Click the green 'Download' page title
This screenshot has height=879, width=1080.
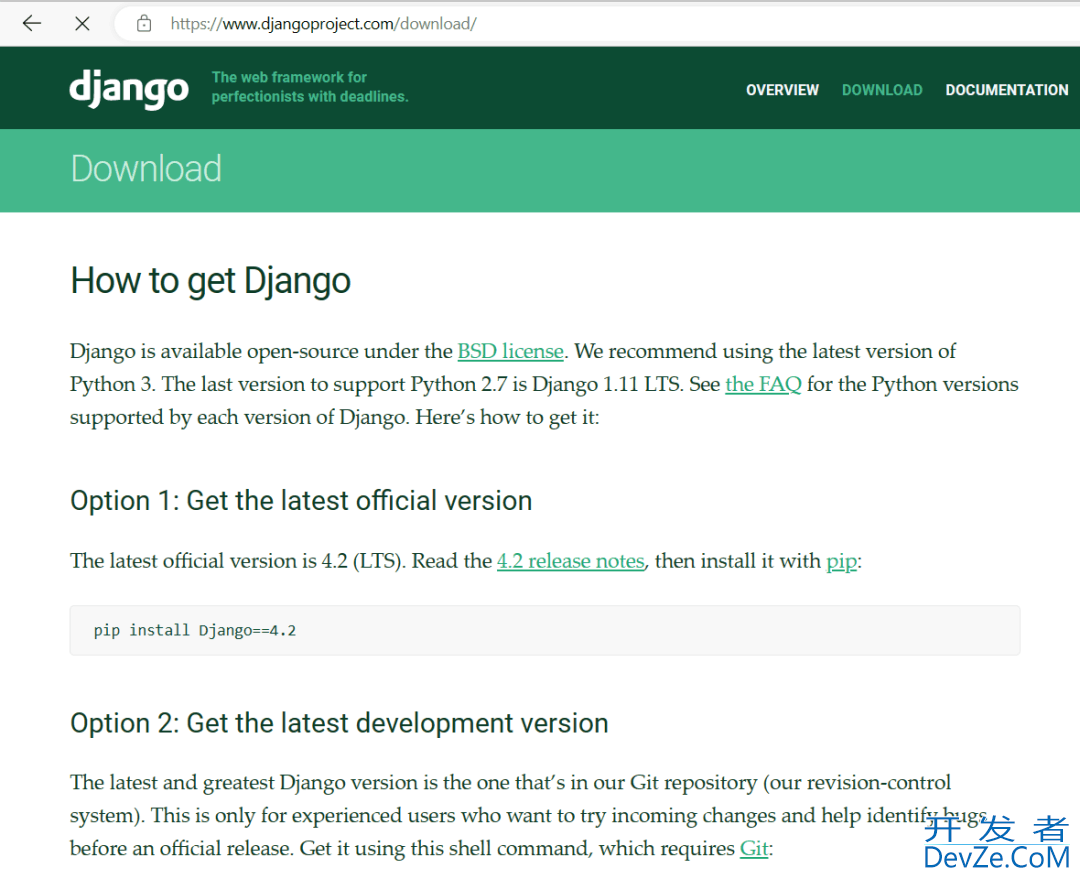pos(146,169)
